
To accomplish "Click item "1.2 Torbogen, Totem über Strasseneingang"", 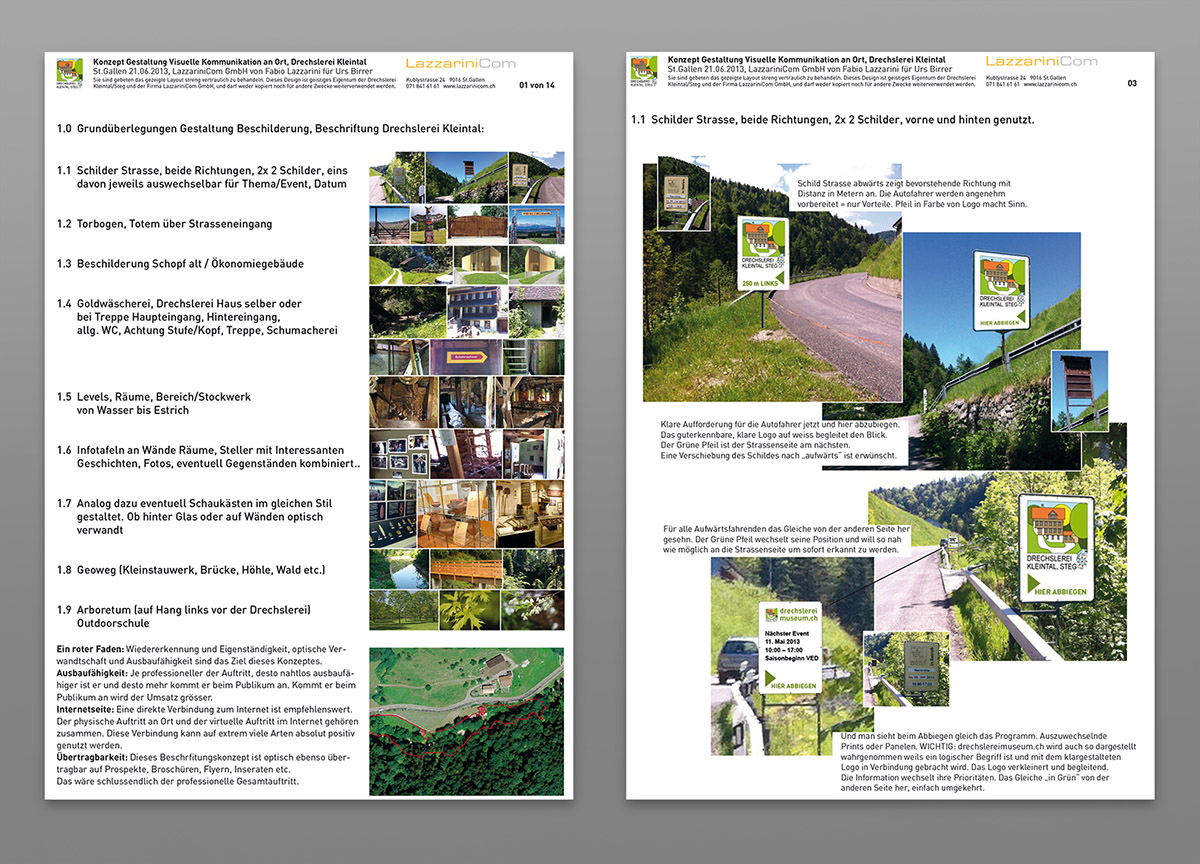I will pos(164,224).
